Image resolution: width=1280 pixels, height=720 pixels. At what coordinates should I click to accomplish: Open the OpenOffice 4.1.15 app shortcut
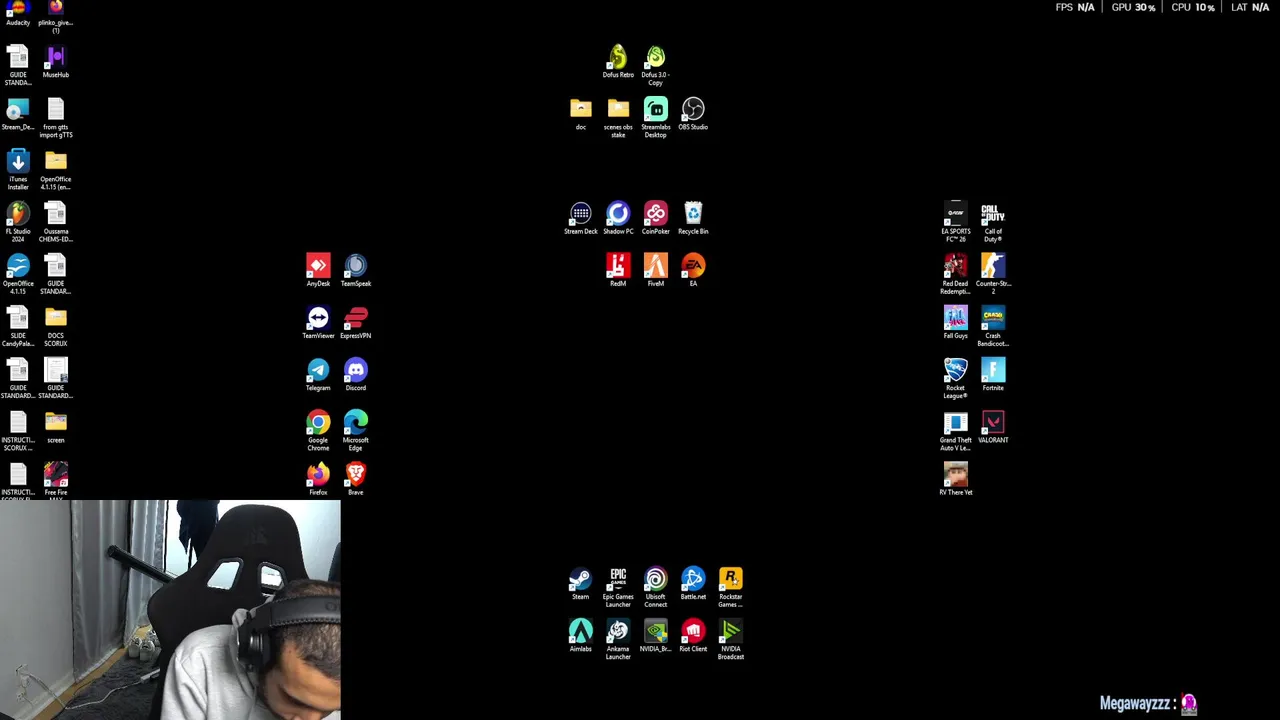tap(18, 274)
